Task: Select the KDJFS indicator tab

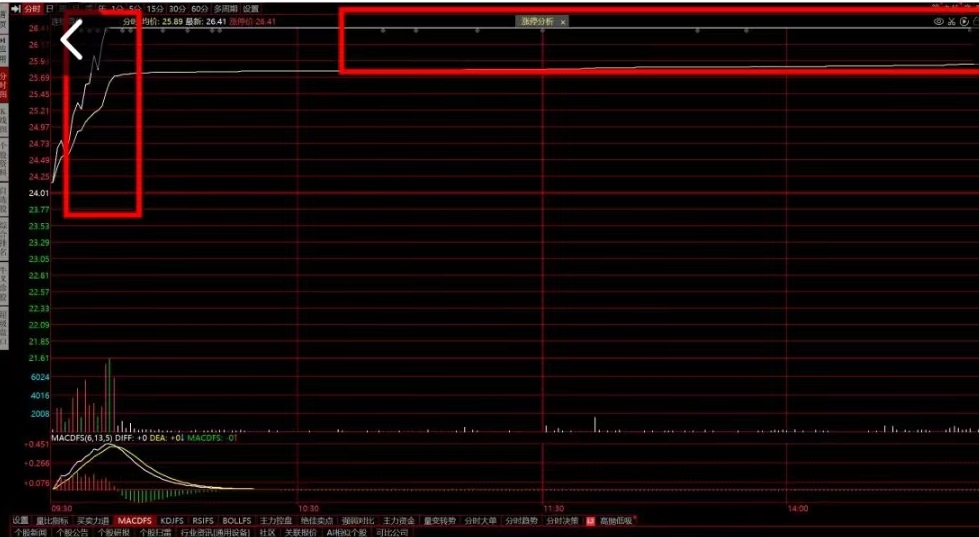Action: [172, 520]
